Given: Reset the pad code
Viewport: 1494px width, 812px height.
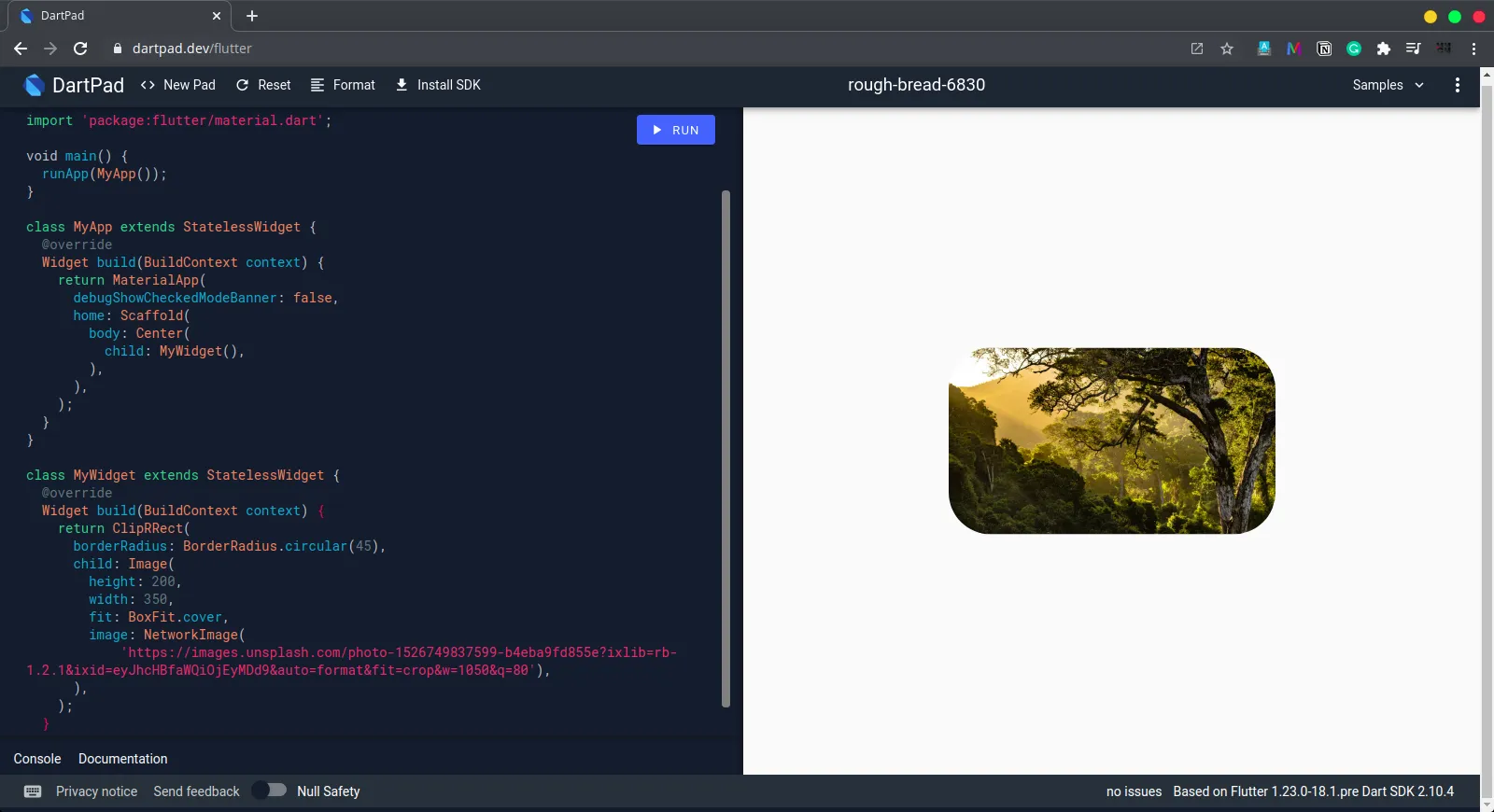Looking at the screenshot, I should pyautogui.click(x=263, y=85).
